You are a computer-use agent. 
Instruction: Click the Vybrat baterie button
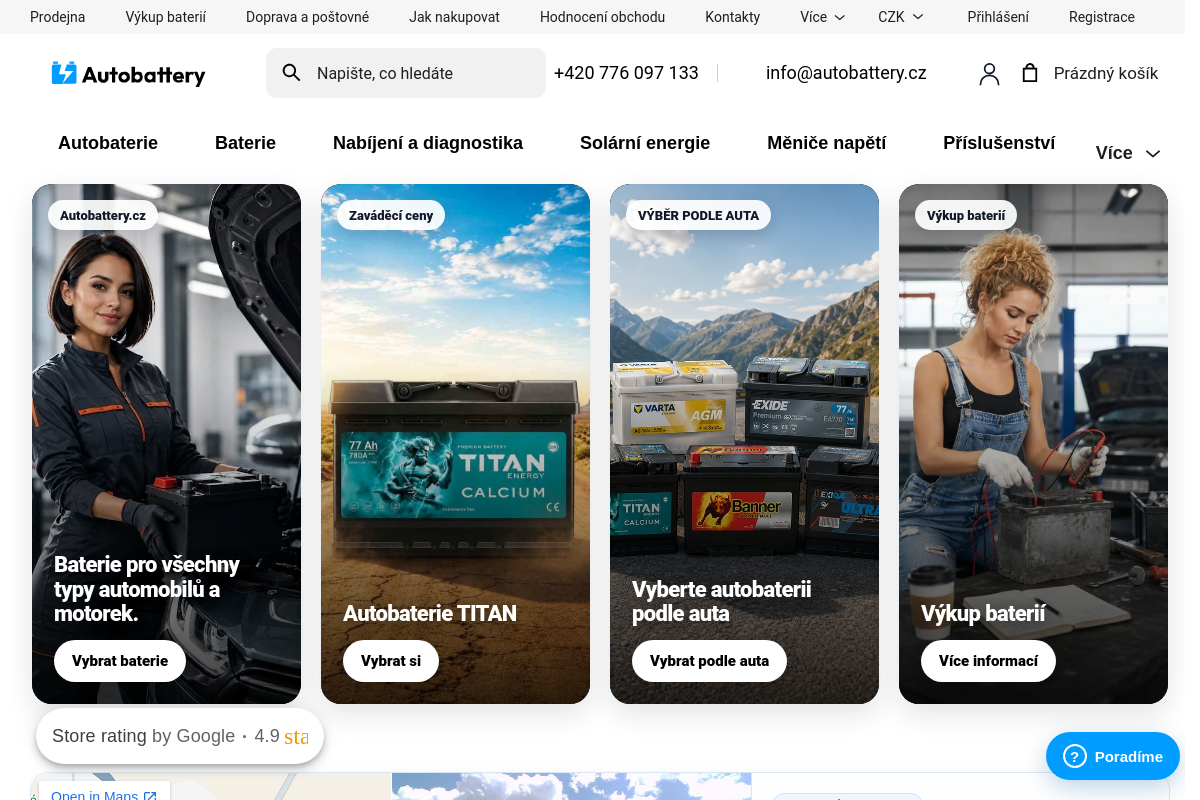click(x=120, y=661)
